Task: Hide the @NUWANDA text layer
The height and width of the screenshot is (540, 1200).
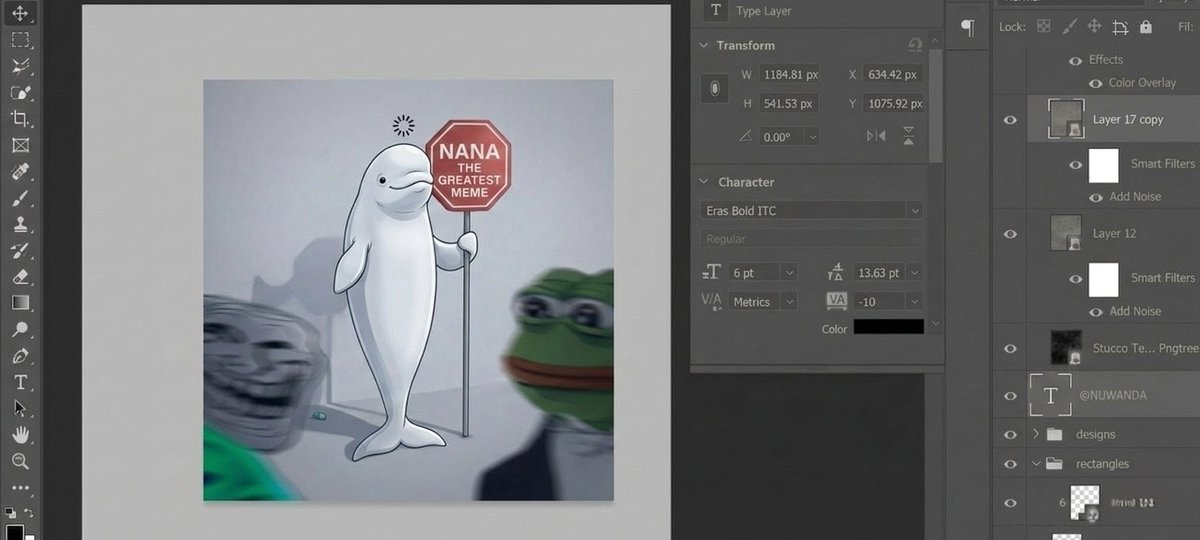Action: tap(1010, 395)
